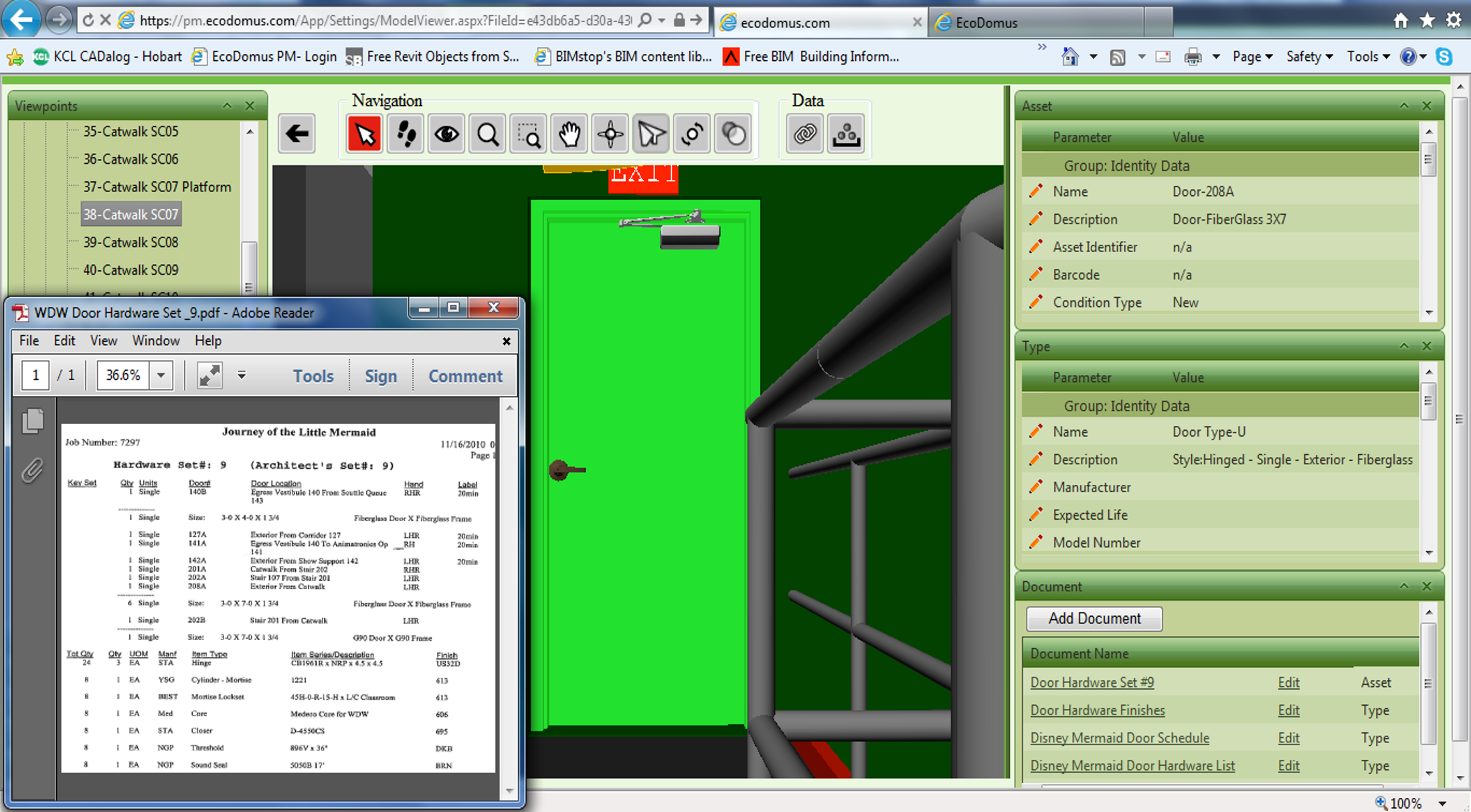Viewport: 1471px width, 812px height.
Task: Select the red arrow Select tool
Action: (365, 134)
